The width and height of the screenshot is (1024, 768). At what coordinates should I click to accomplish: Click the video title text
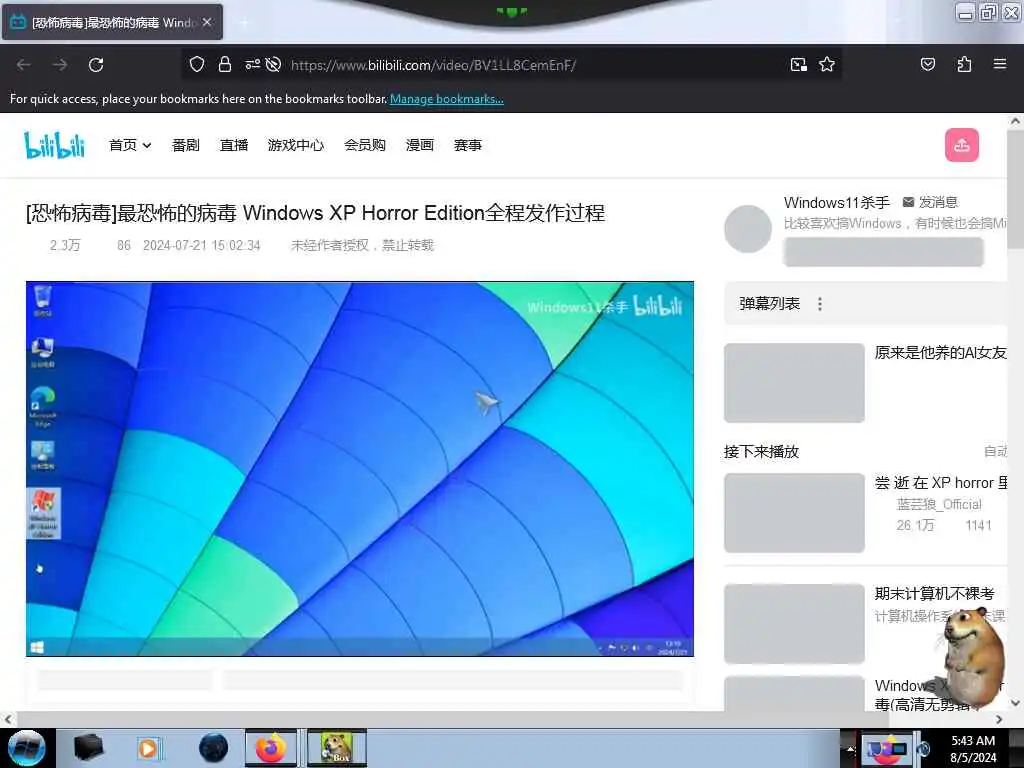pos(315,213)
